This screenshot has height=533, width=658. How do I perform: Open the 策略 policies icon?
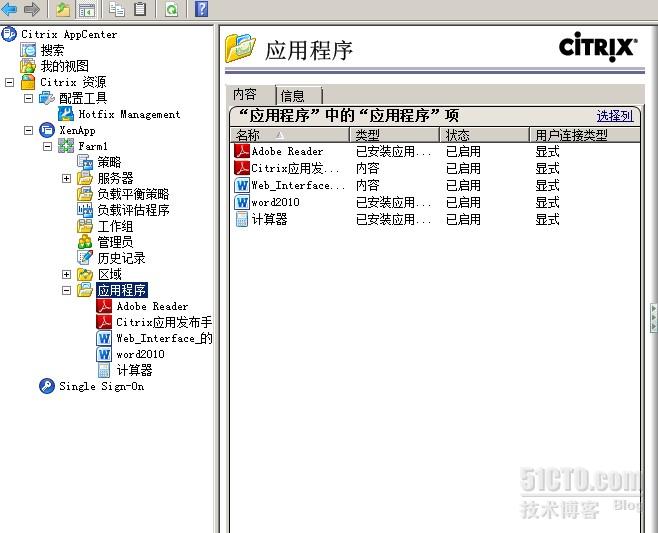coord(85,162)
